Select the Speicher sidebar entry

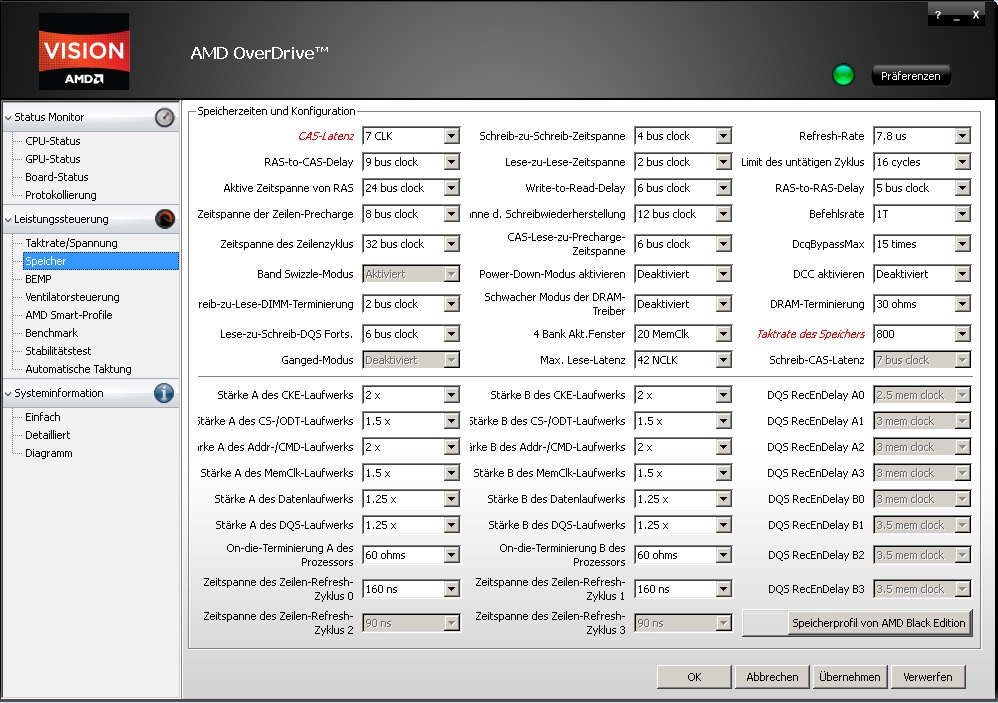coord(101,261)
